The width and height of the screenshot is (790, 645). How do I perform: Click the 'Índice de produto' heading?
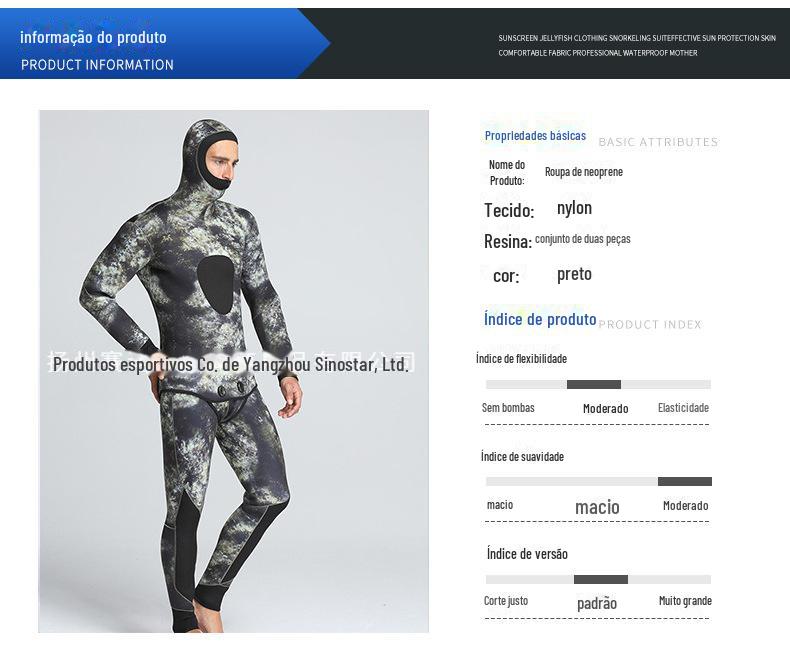(540, 319)
